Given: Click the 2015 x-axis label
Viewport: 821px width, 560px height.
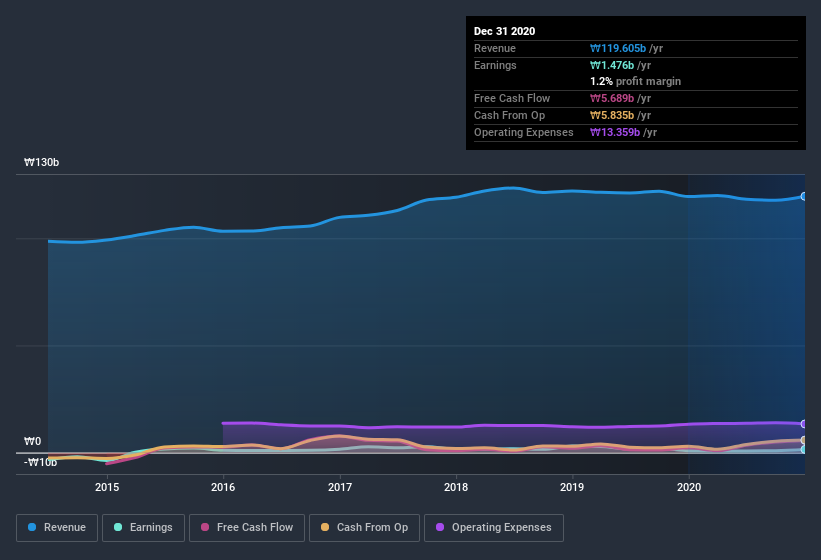Looking at the screenshot, I should [107, 487].
